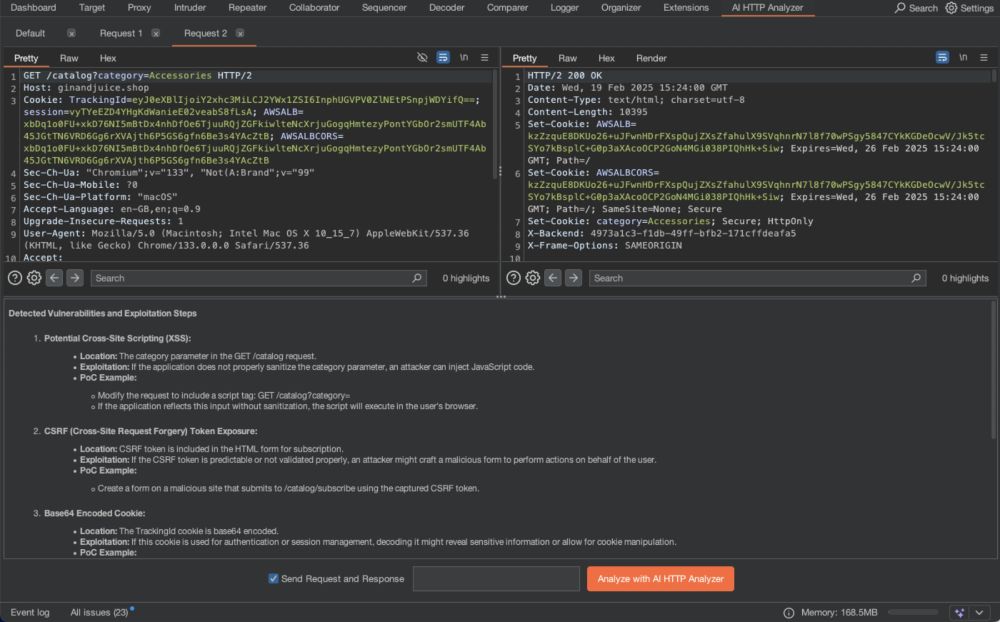Click the pane divider three-dot handle
The width and height of the screenshot is (1000, 622).
coord(501,297)
